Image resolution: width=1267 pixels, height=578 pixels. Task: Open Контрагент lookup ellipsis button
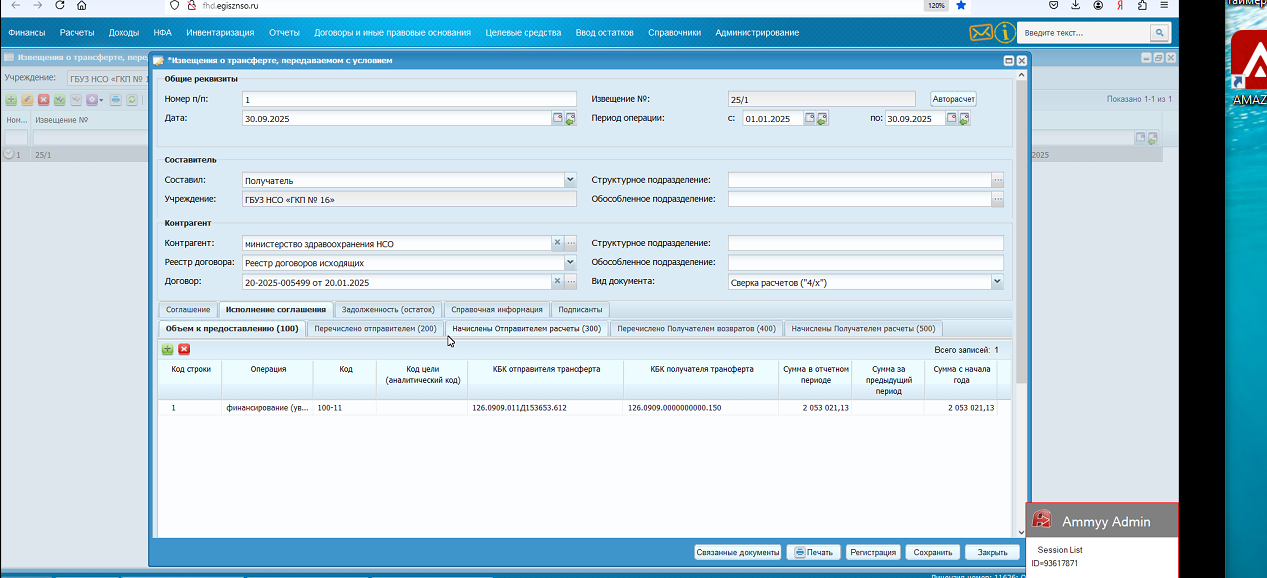pos(571,243)
